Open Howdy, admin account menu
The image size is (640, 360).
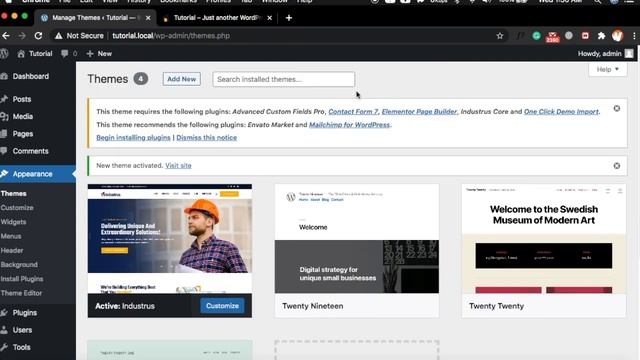point(605,53)
